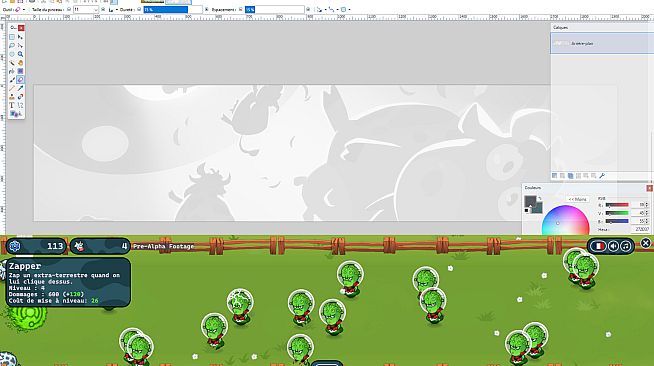Select the Paint Bucket tool
The height and width of the screenshot is (366, 654).
click(x=12, y=71)
